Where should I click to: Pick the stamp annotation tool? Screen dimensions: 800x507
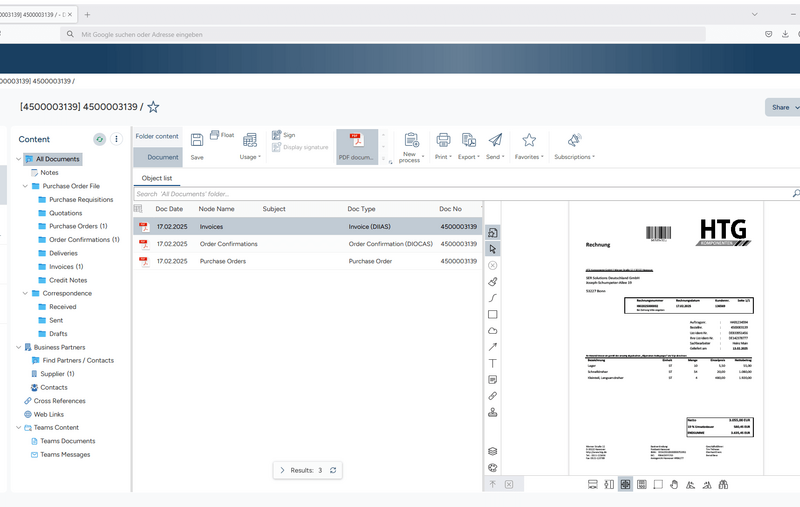492,412
